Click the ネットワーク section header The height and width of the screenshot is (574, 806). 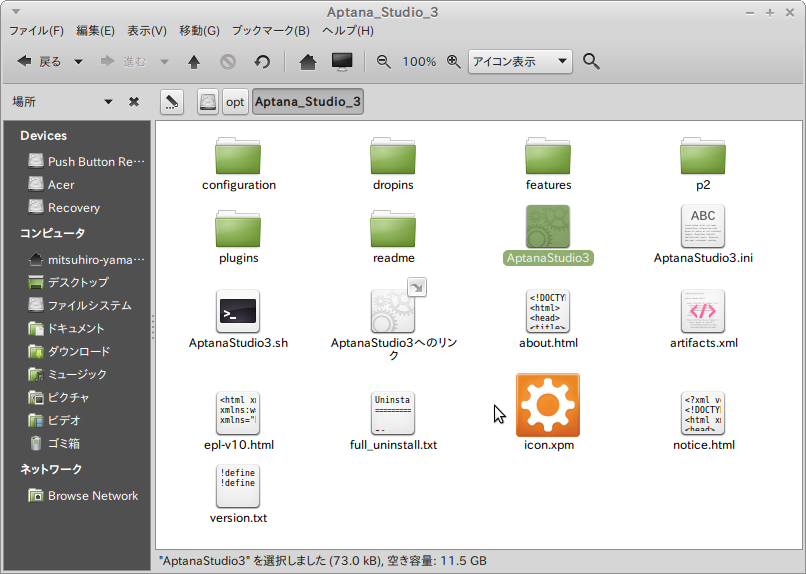pos(51,469)
